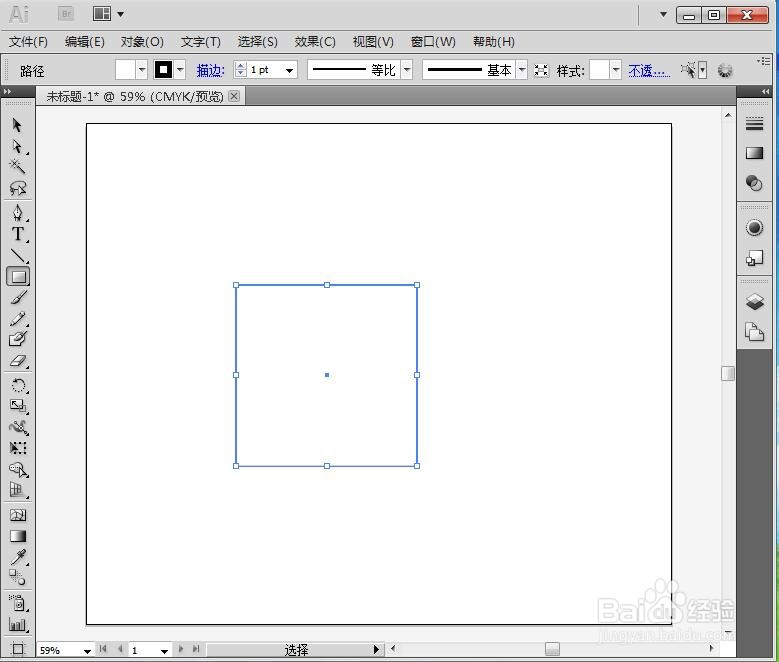Open the Graphic Styles panel icon
The width and height of the screenshot is (779, 662).
(754, 257)
